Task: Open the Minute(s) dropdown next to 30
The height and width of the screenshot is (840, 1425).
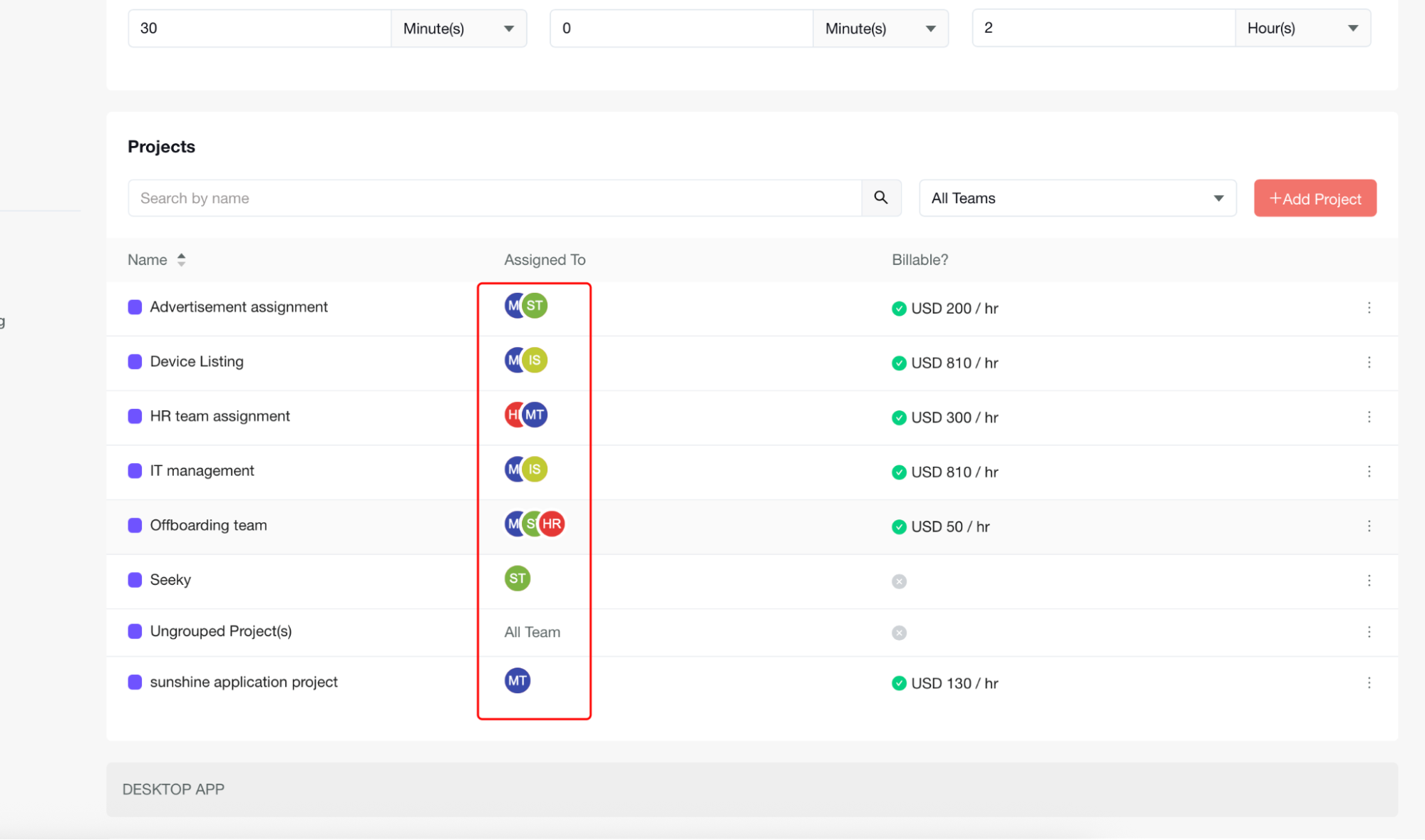Action: [x=458, y=28]
